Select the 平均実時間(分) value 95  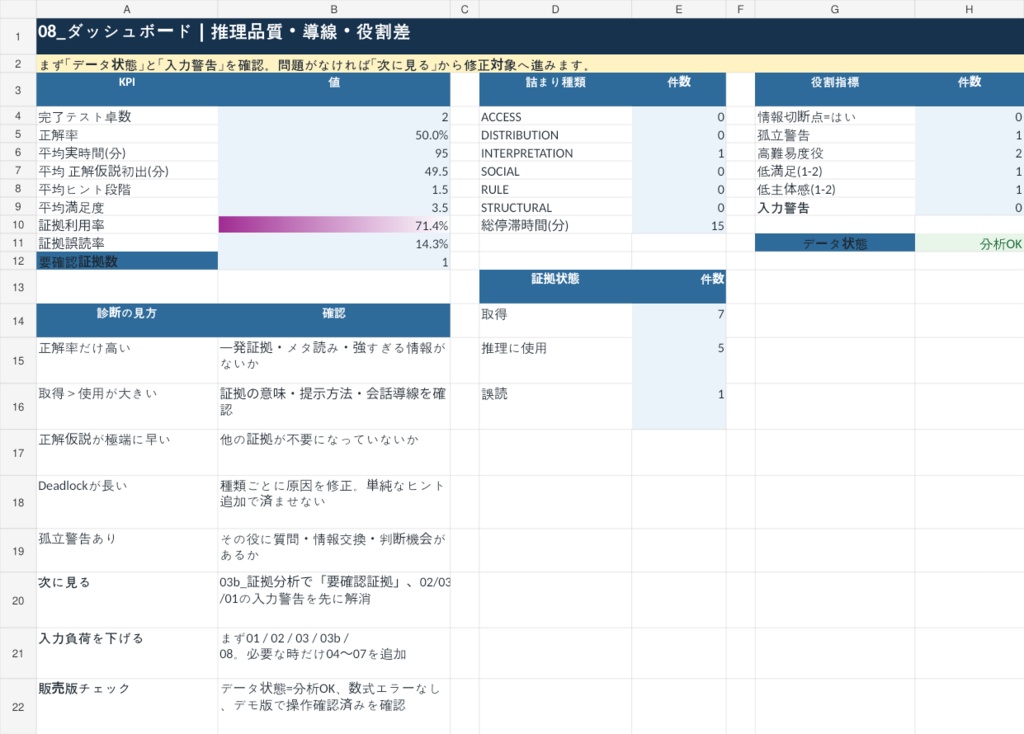[x=334, y=153]
